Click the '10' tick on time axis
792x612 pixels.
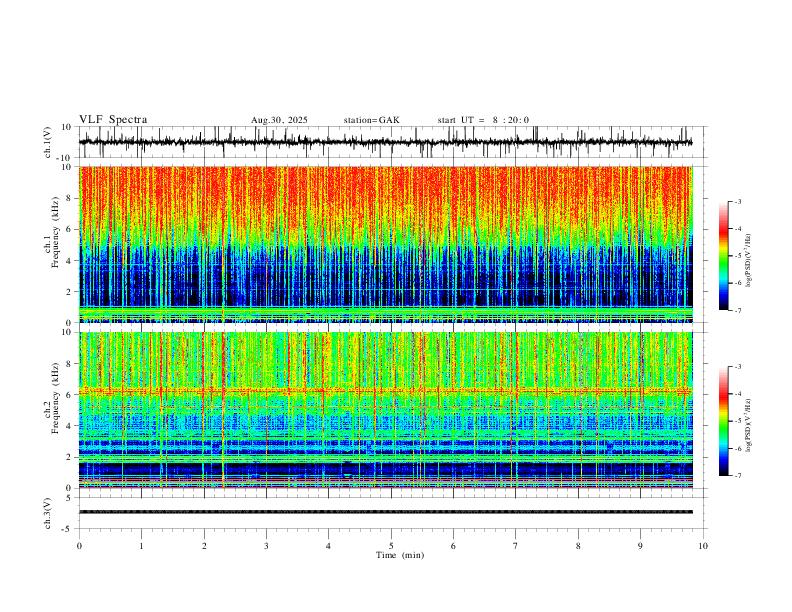[x=703, y=546]
